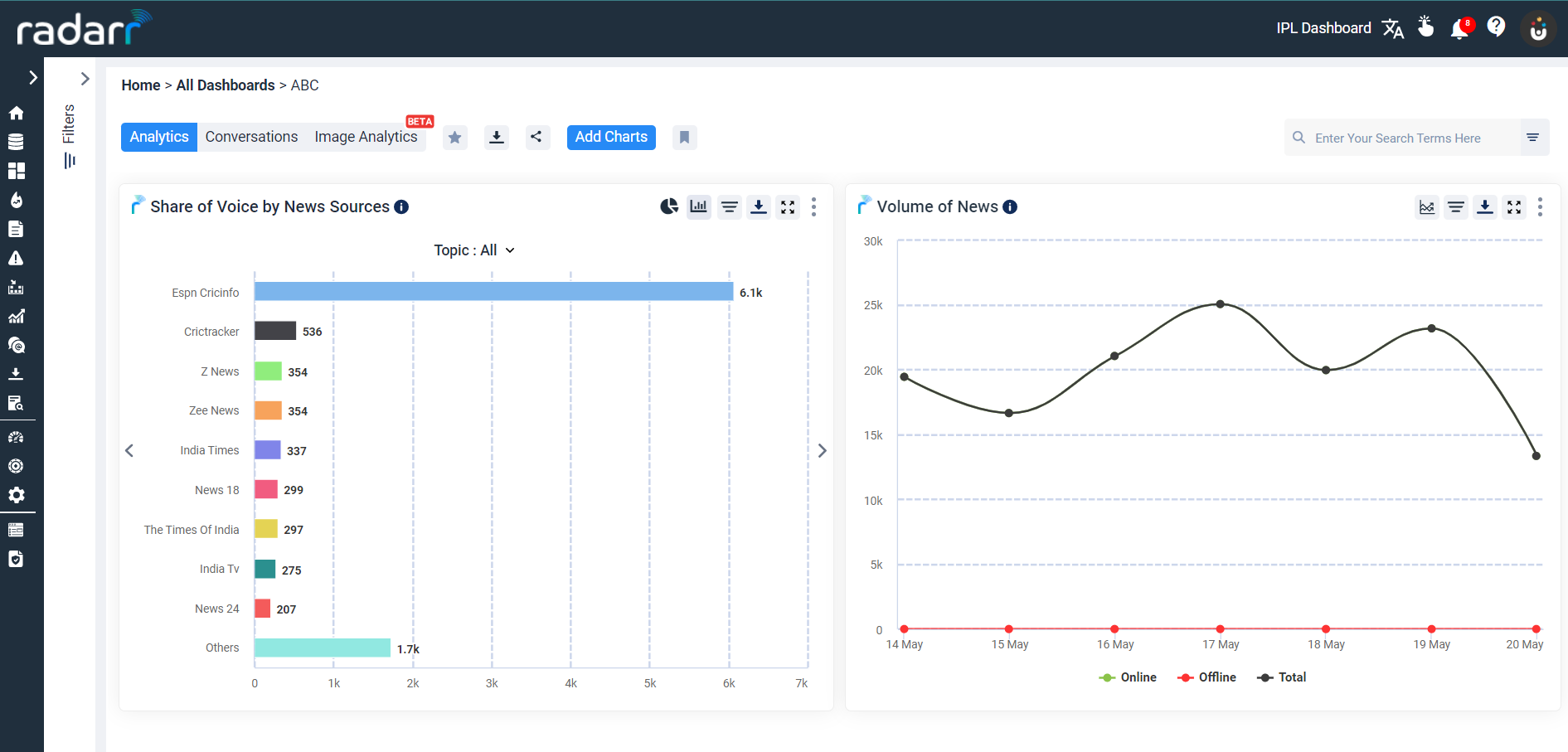The height and width of the screenshot is (752, 1568).
Task: Click the Espn Cricinfo blue bar
Action: point(493,292)
